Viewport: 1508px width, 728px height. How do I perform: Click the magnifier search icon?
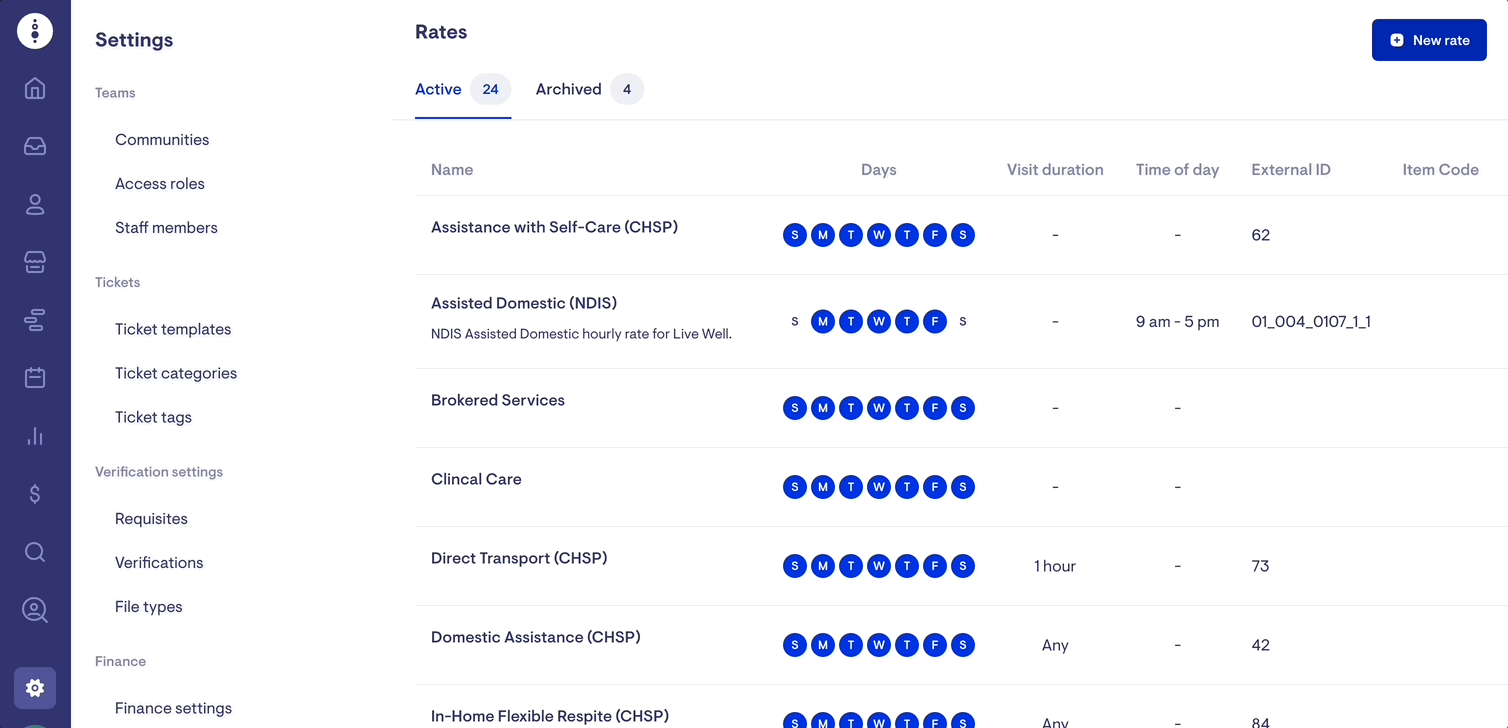[35, 552]
